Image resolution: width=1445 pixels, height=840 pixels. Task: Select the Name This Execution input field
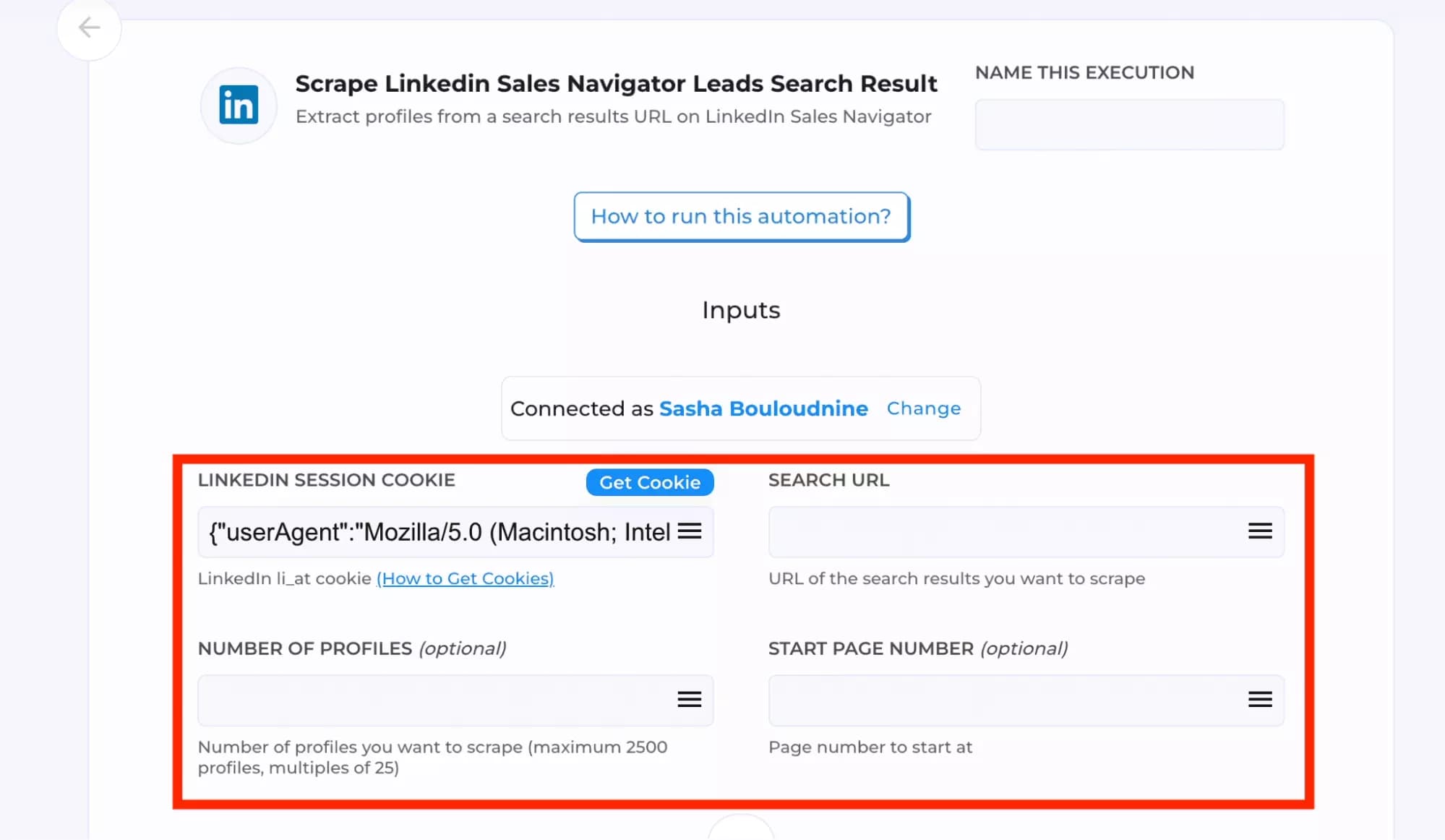1128,124
